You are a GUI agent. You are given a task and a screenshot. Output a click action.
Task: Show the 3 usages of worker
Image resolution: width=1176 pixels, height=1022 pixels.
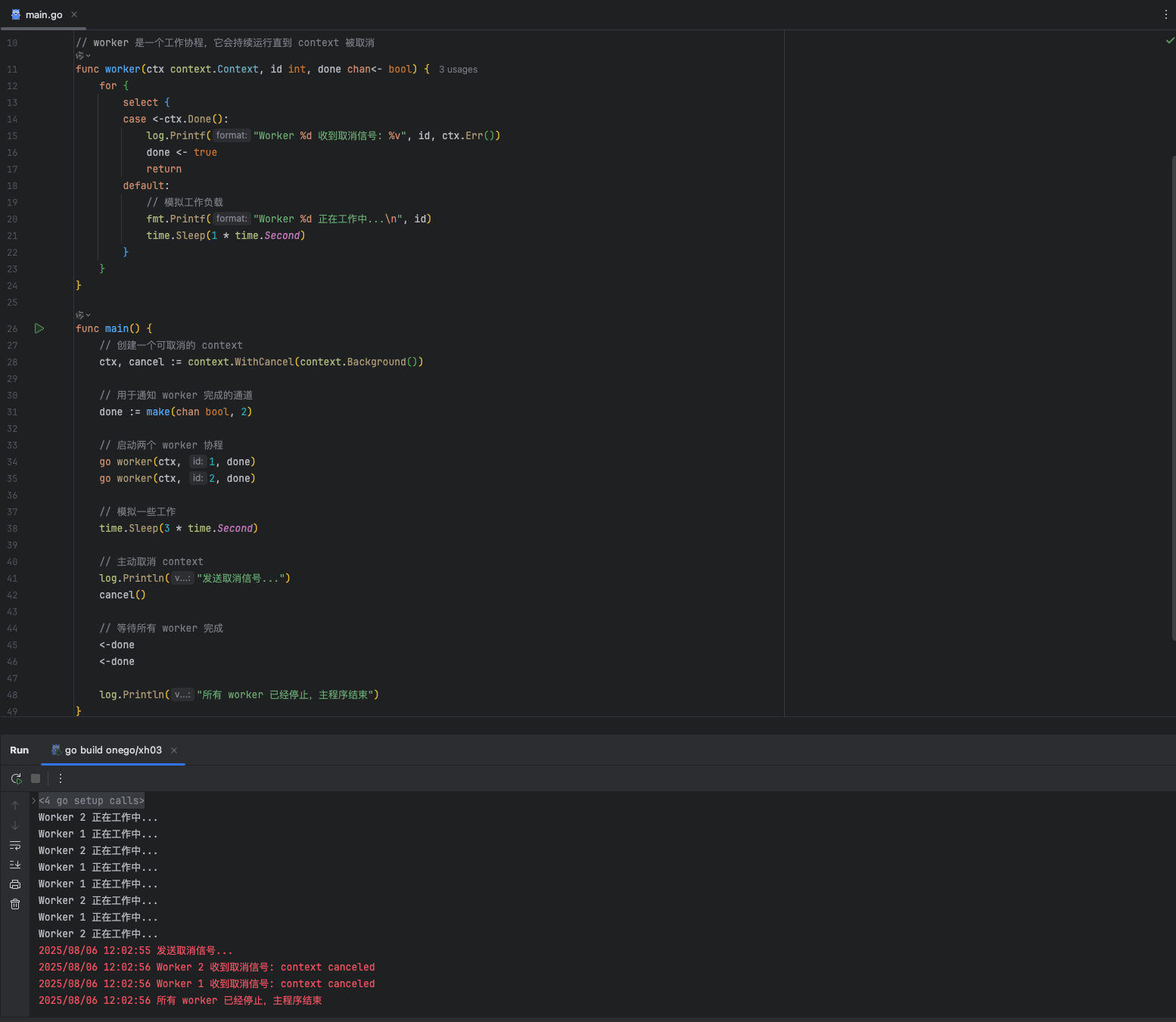[x=459, y=70]
